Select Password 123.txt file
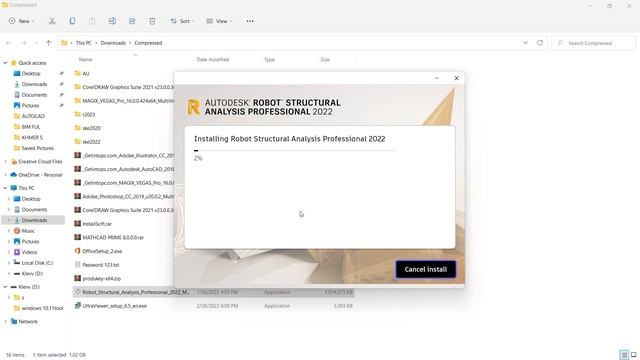 101,264
